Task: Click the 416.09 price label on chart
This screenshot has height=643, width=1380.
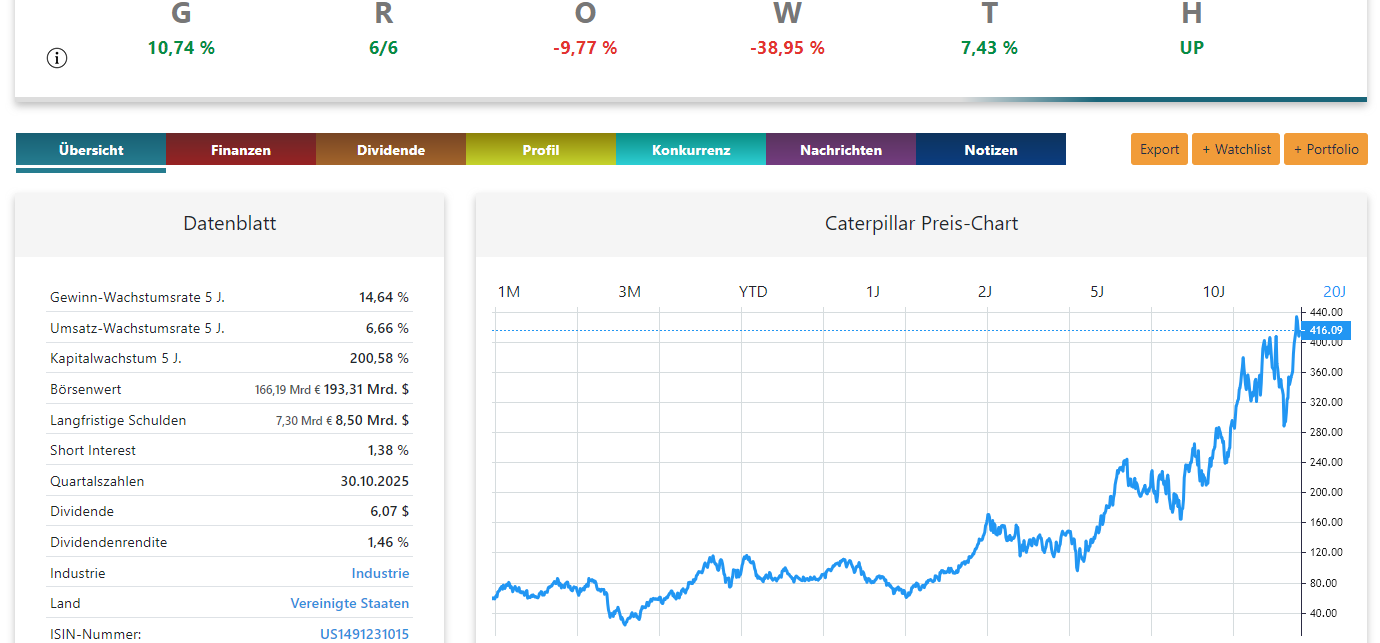Action: [x=1328, y=330]
